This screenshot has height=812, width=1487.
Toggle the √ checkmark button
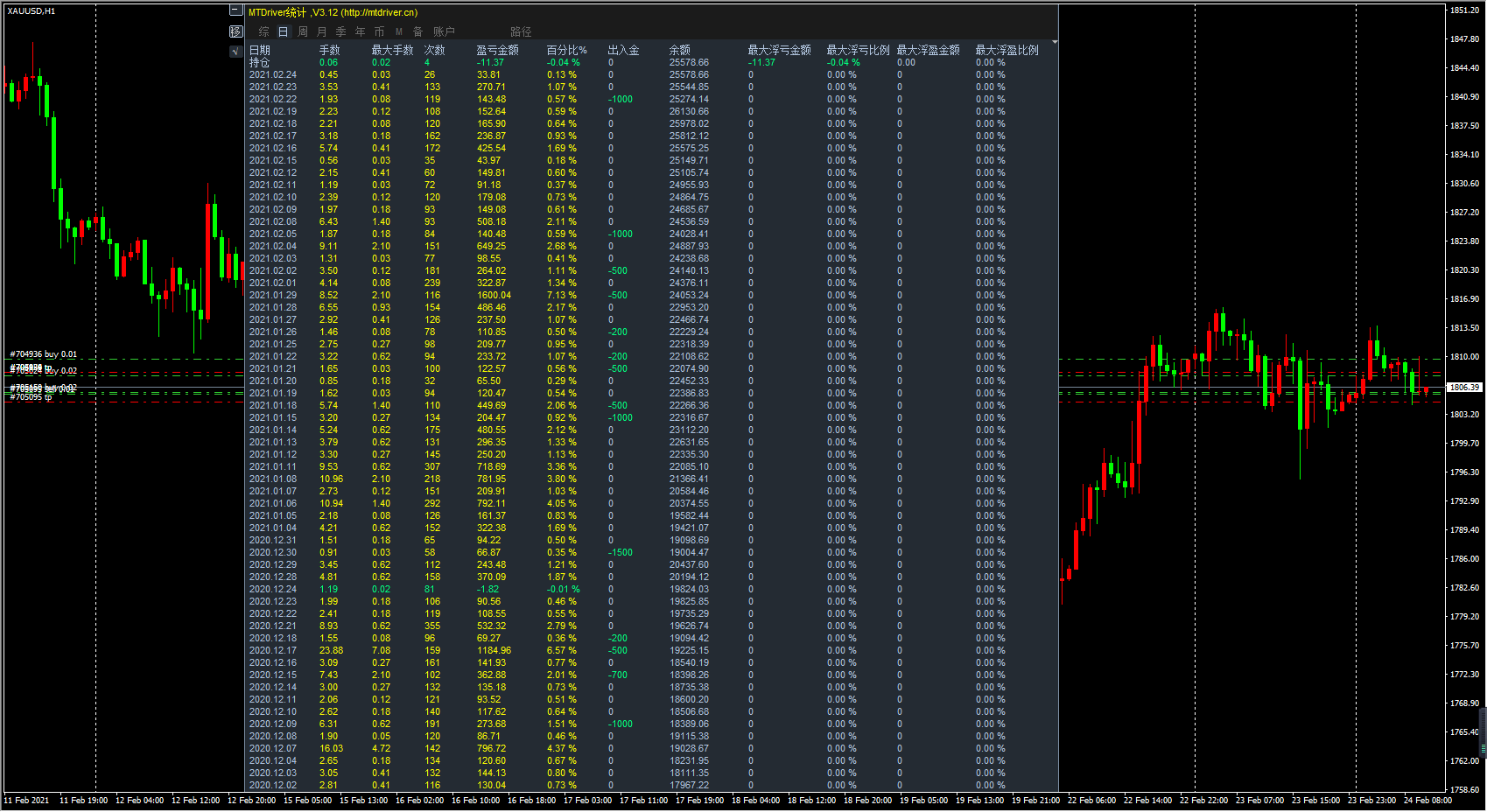coord(235,52)
